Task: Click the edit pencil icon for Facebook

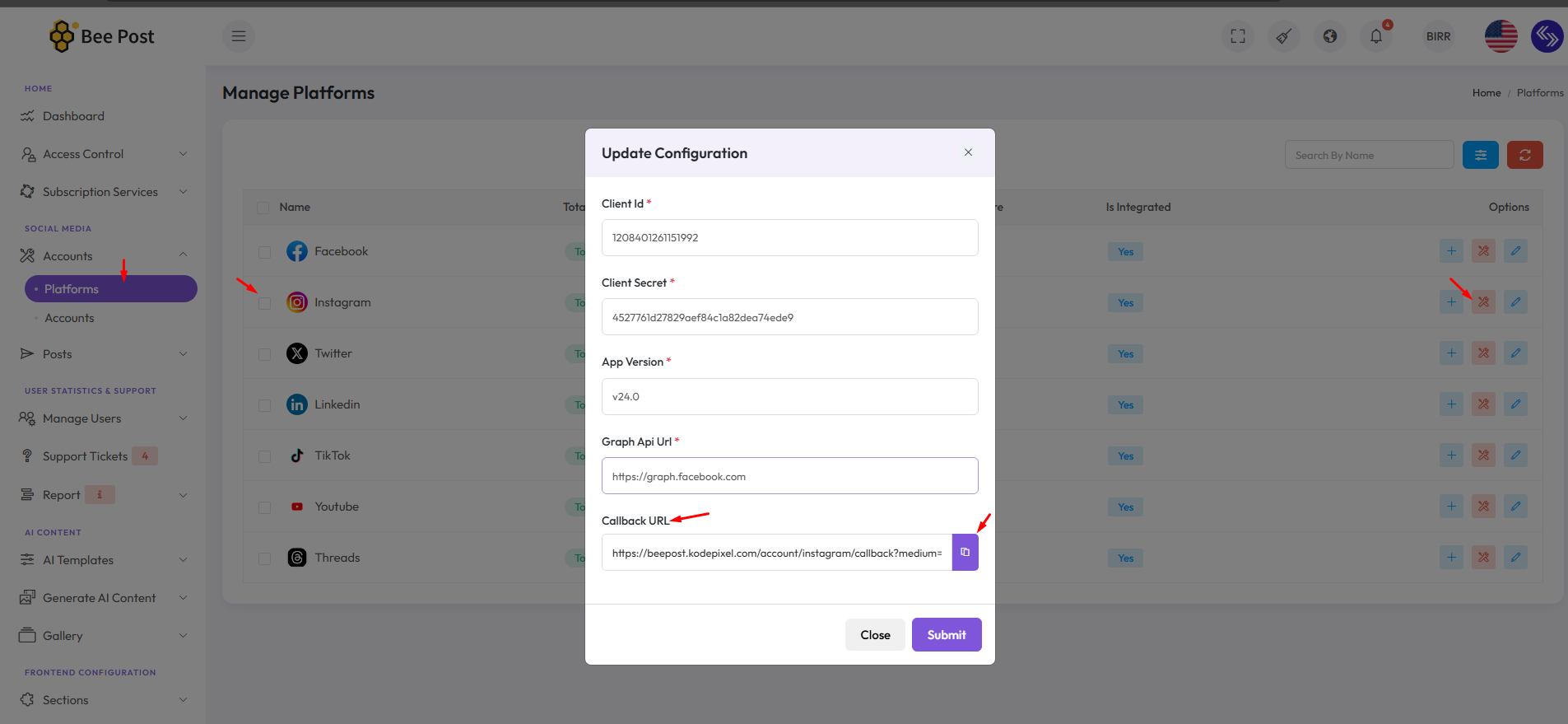Action: 1515,251
